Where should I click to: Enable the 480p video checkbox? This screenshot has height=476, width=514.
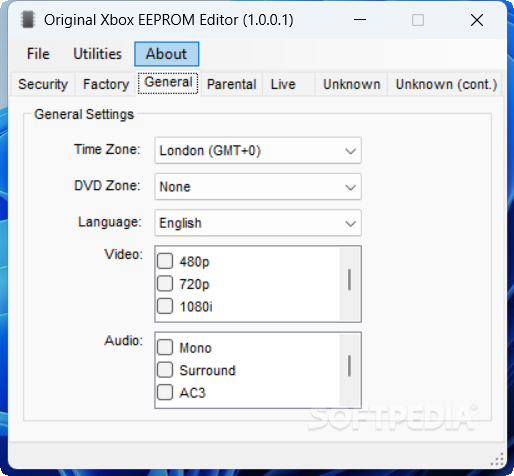coord(165,261)
